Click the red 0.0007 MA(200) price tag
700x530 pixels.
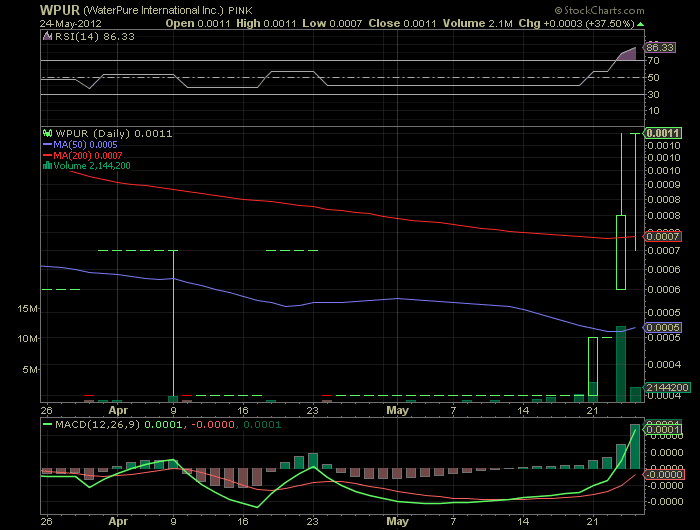point(662,237)
